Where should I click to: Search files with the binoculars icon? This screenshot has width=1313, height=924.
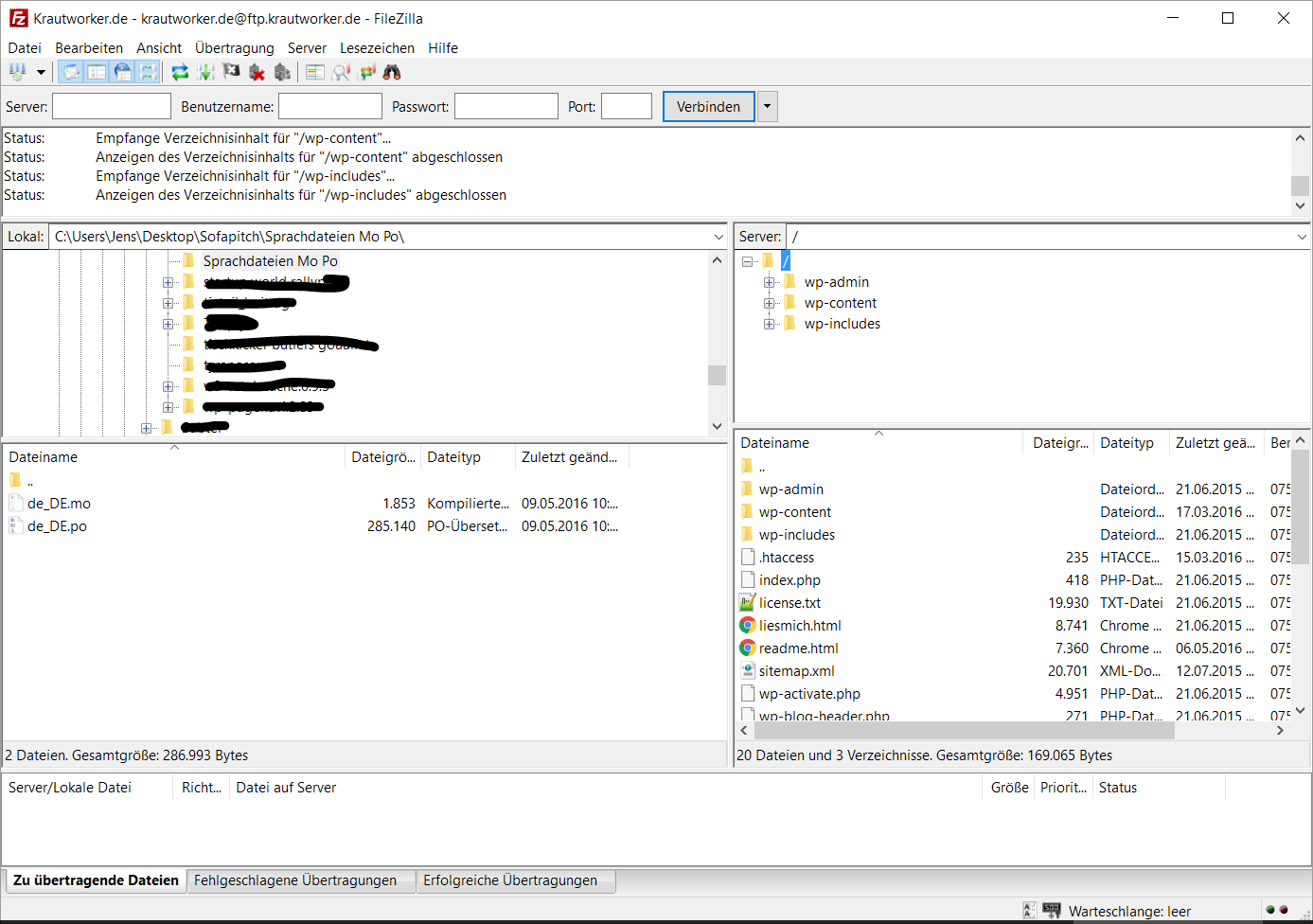(x=392, y=72)
